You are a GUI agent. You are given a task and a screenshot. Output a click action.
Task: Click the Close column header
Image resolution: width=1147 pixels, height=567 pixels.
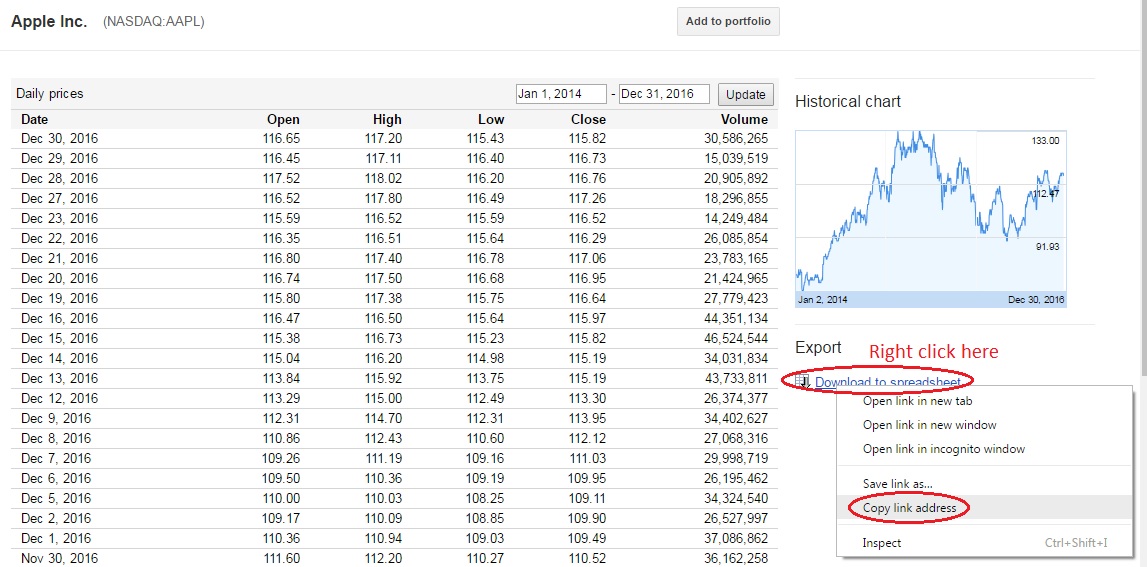pyautogui.click(x=589, y=120)
